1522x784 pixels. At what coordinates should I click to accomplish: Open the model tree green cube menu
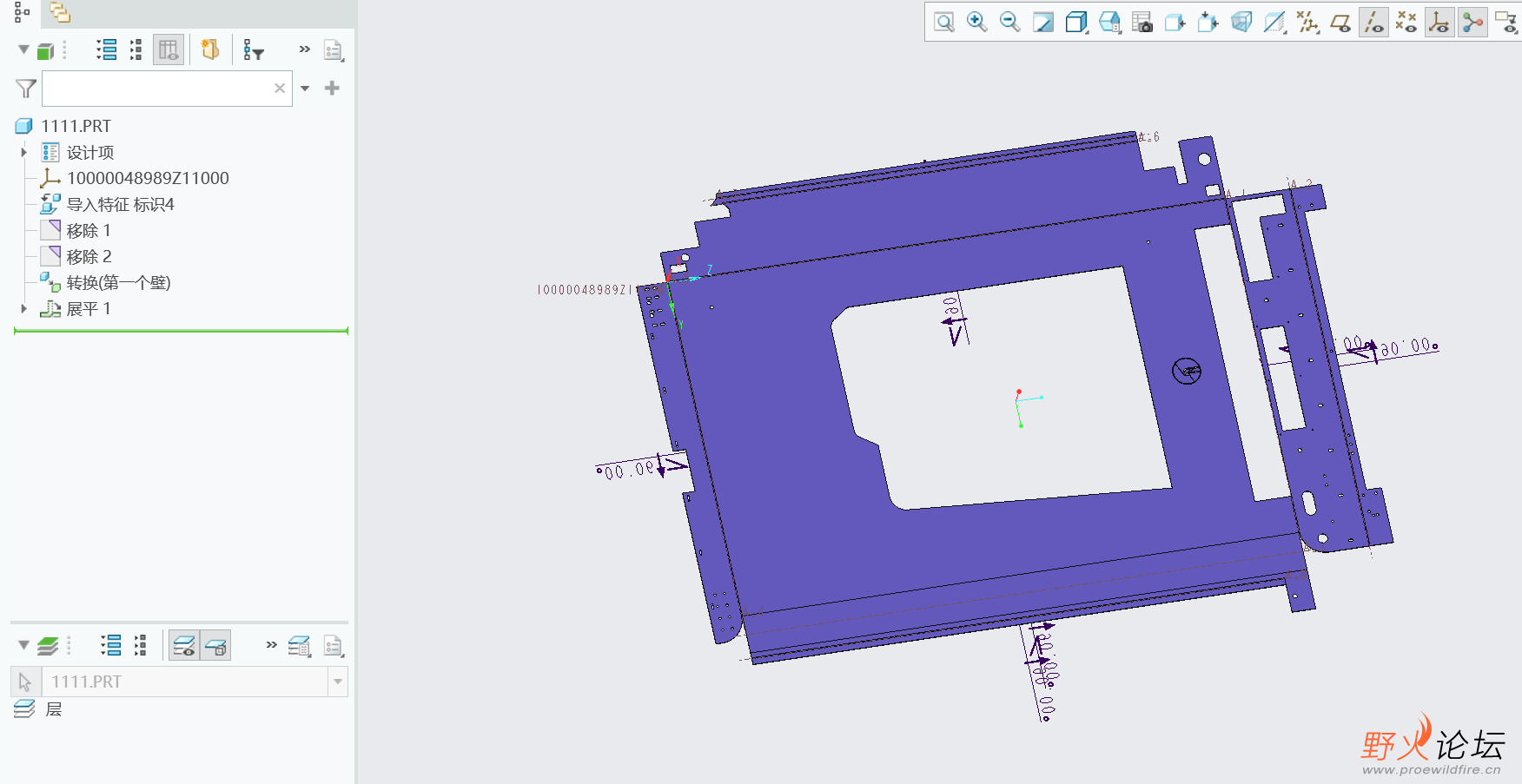(46, 51)
